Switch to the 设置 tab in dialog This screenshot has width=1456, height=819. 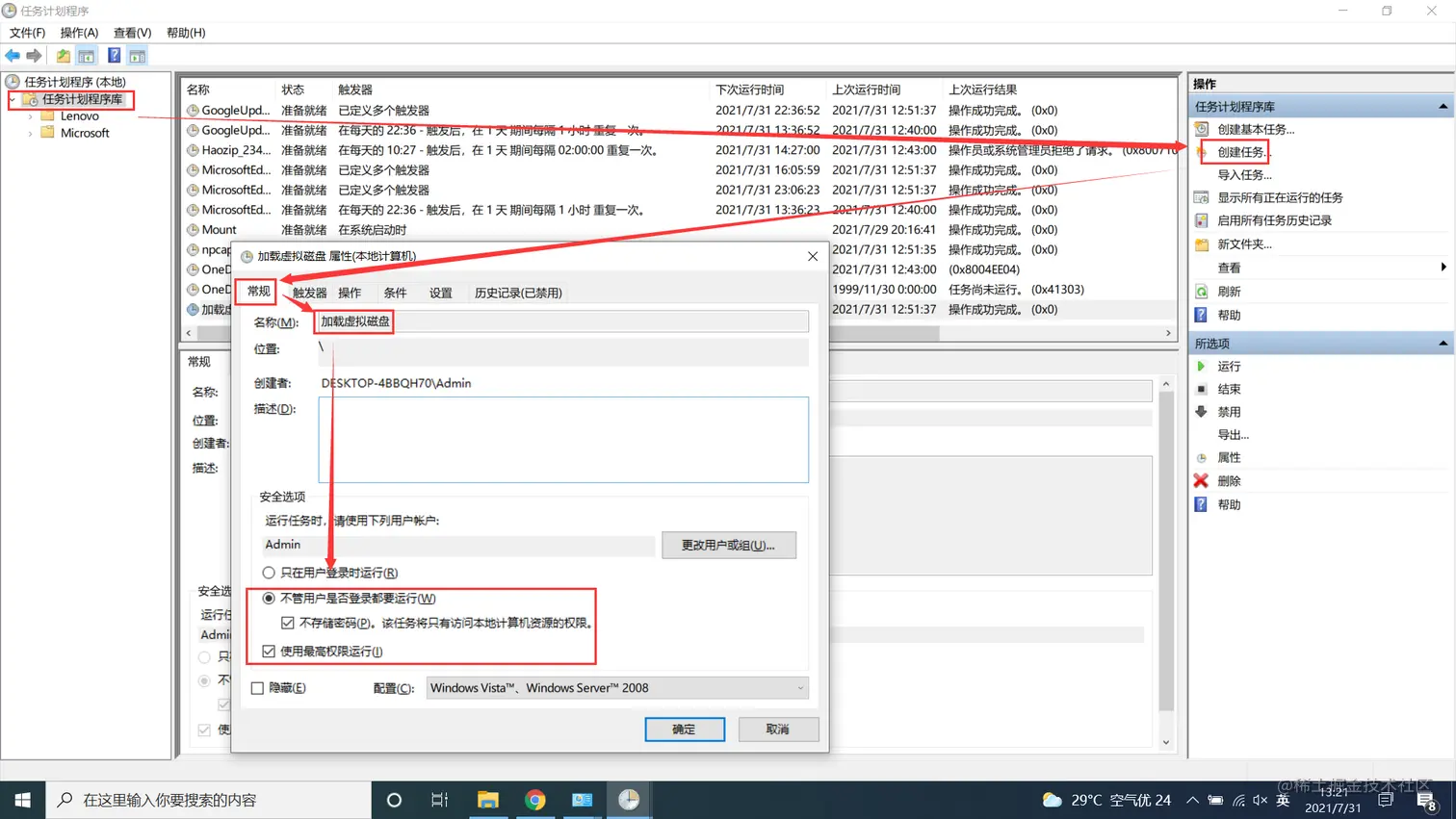(440, 293)
